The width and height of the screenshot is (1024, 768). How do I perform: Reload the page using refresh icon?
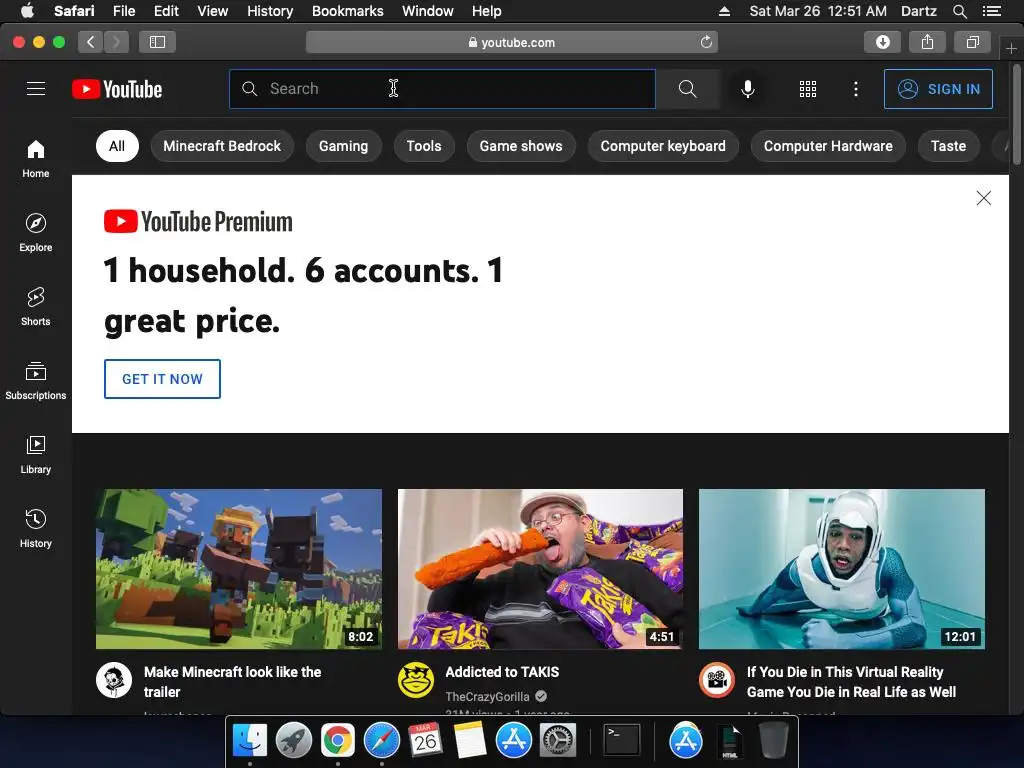click(x=706, y=42)
